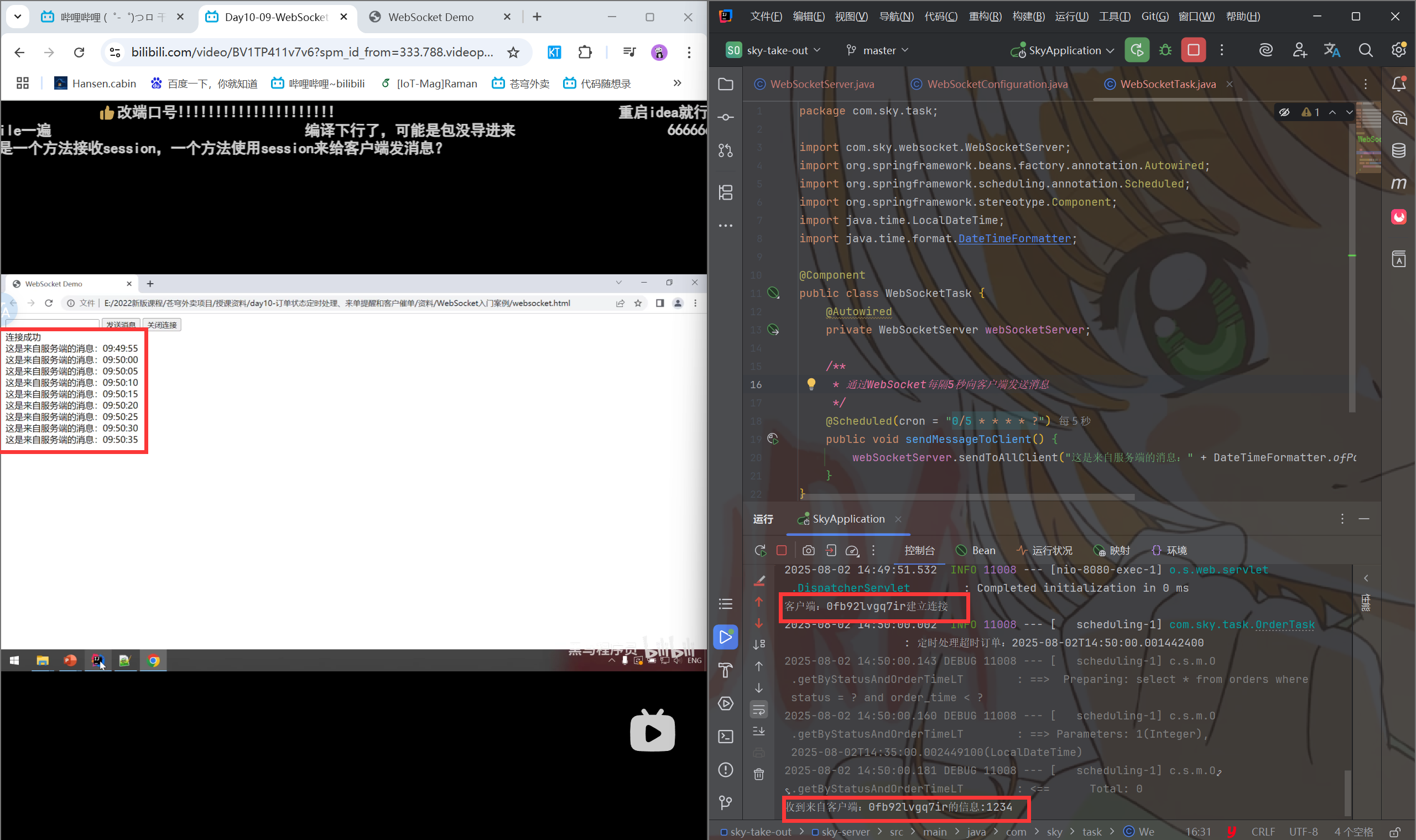Click the red Stop SkyApplication button
Screen dimensions: 1416x840
tap(1193, 50)
